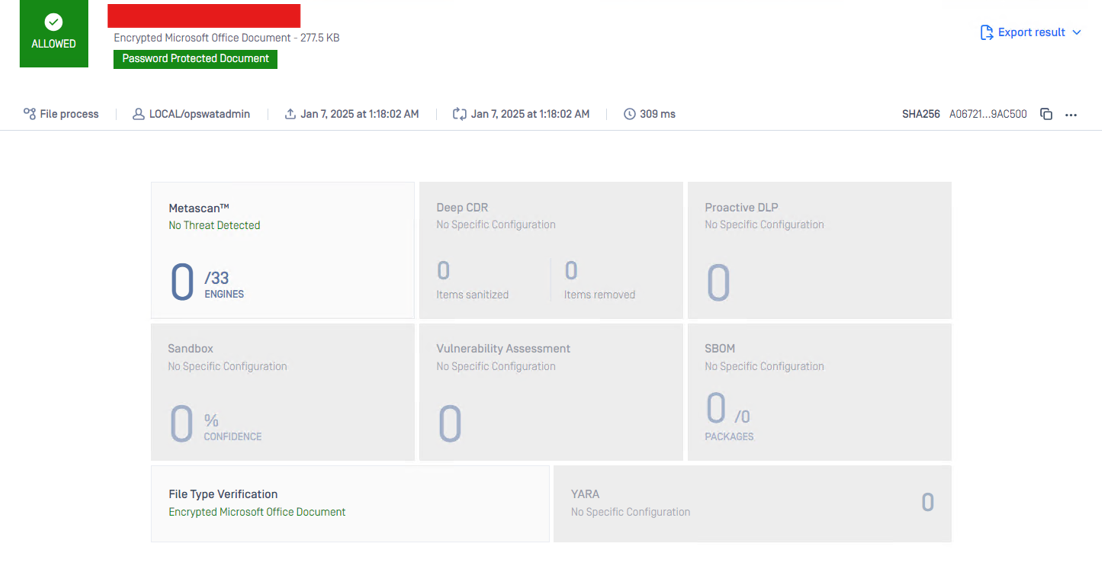
Task: Click the File process label
Action: point(69,114)
